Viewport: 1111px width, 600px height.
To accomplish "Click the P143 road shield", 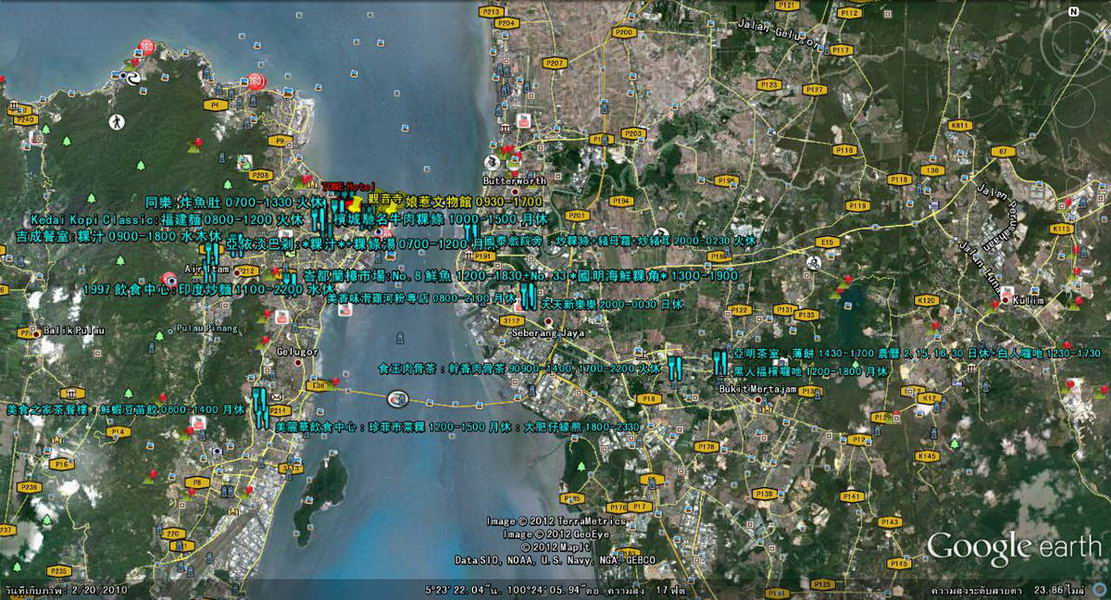I will [x=890, y=523].
